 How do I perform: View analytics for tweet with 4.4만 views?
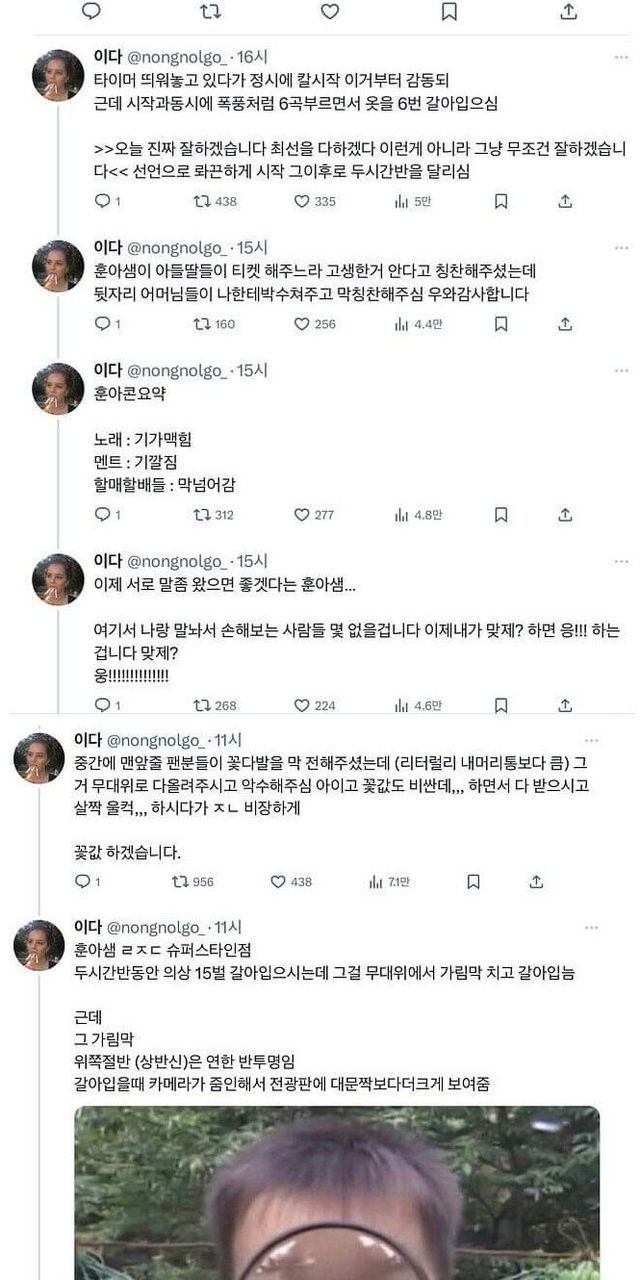tap(401, 324)
